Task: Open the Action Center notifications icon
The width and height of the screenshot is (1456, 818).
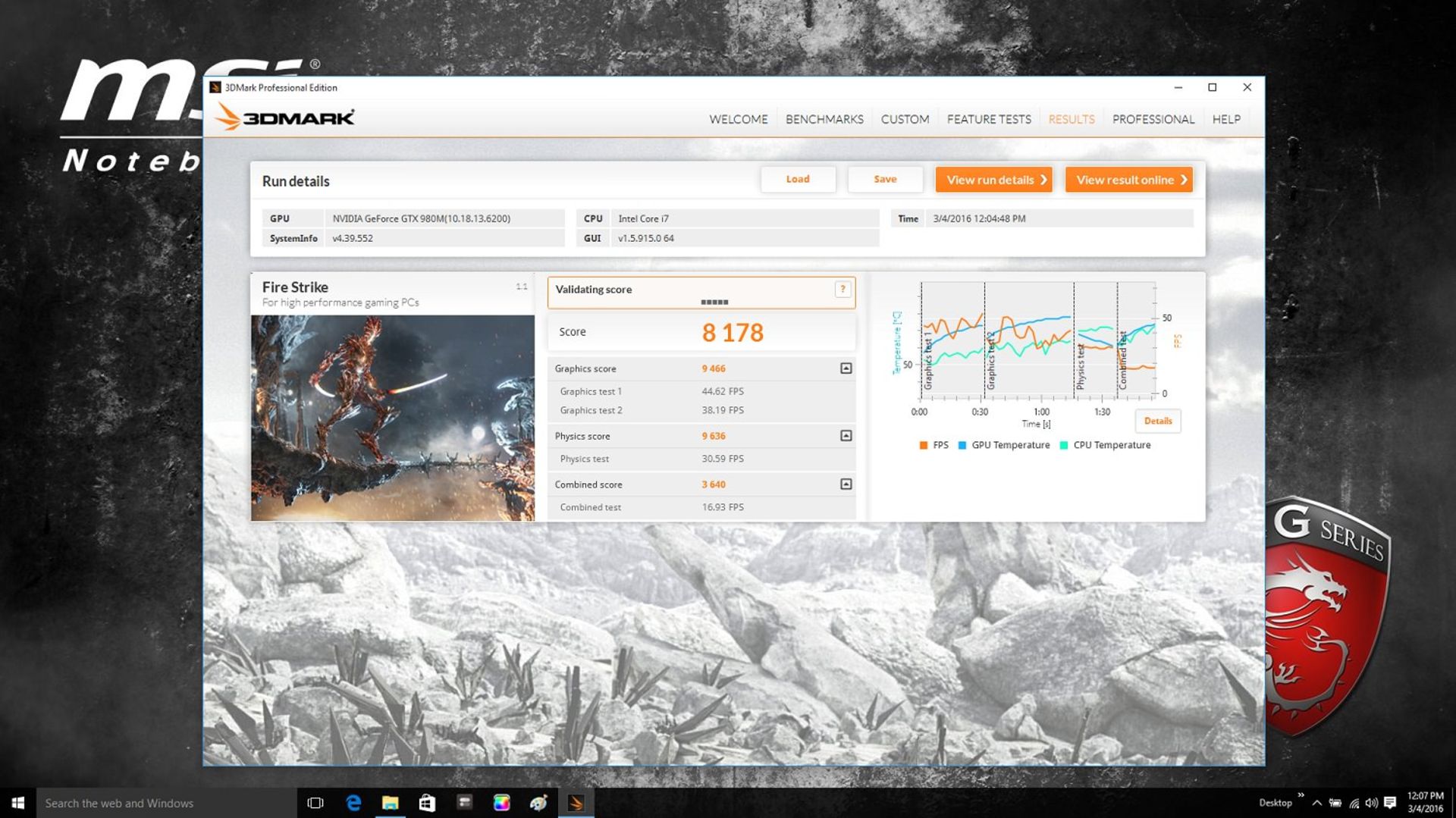Action: coord(1389,803)
